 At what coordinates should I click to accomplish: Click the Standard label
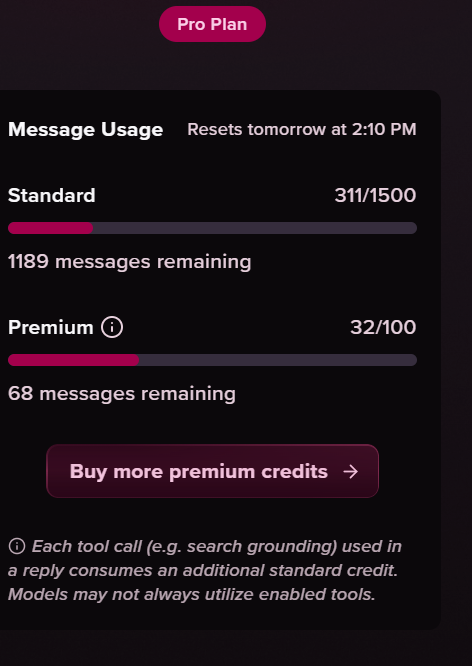click(x=52, y=195)
